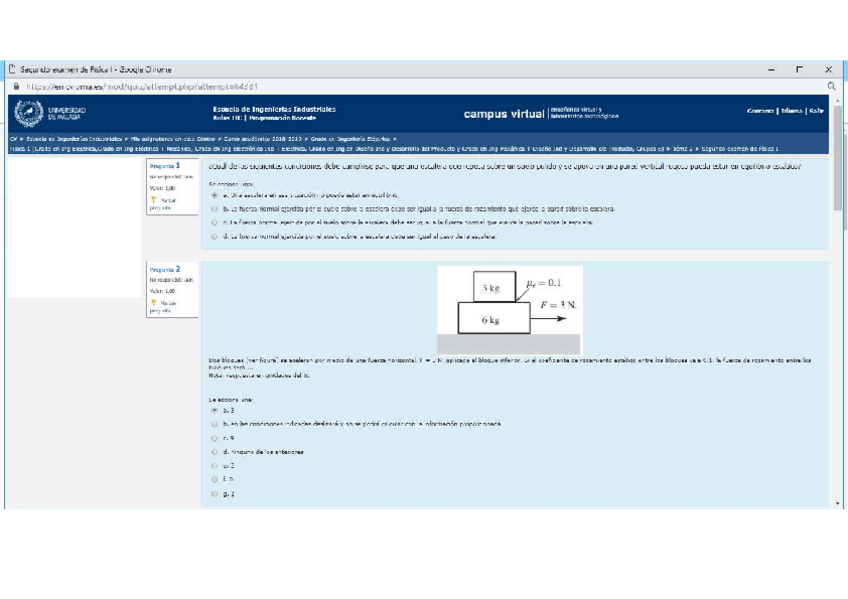Open 'Curso académico' breadcrumb item
Image resolution: width=848 pixels, height=599 pixels.
point(263,139)
